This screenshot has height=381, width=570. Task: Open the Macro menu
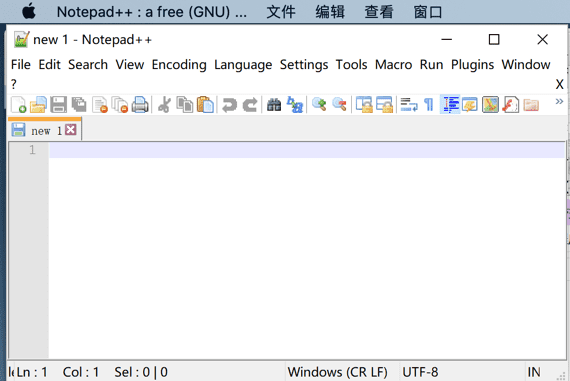[x=393, y=65]
